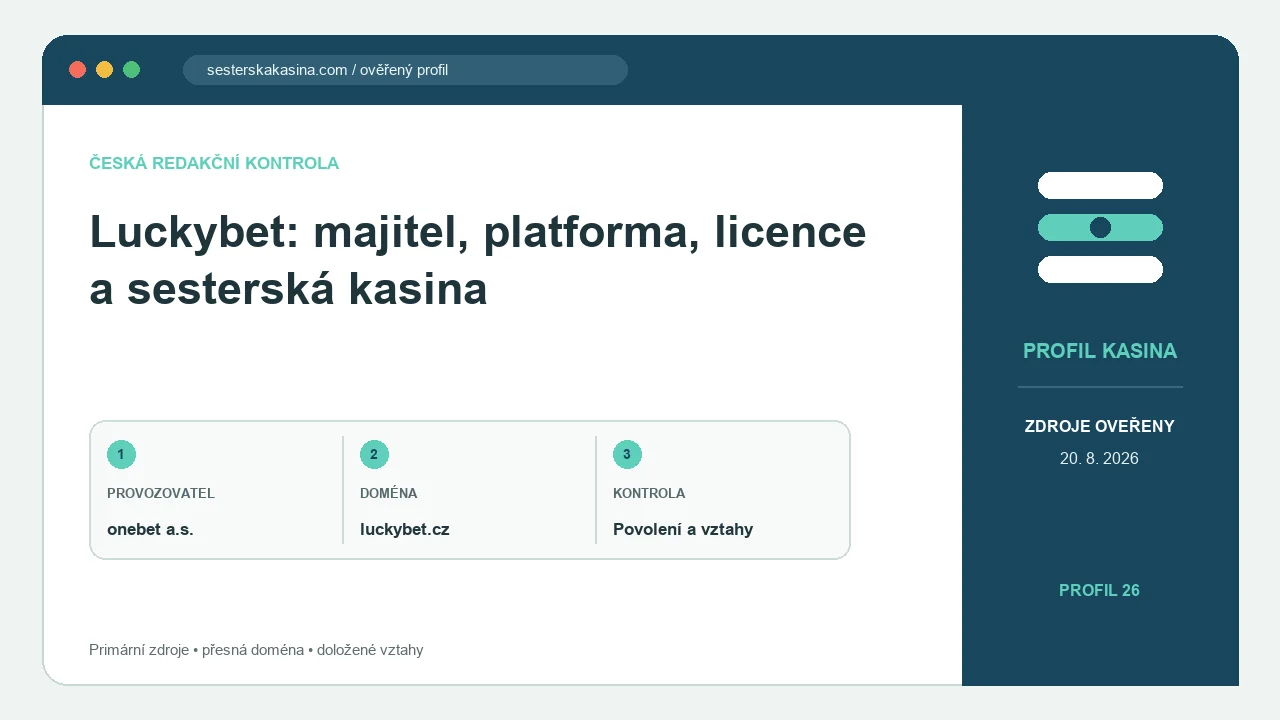Image resolution: width=1280 pixels, height=720 pixels.
Task: Click the PROVOZOVATEL label
Action: tap(161, 493)
